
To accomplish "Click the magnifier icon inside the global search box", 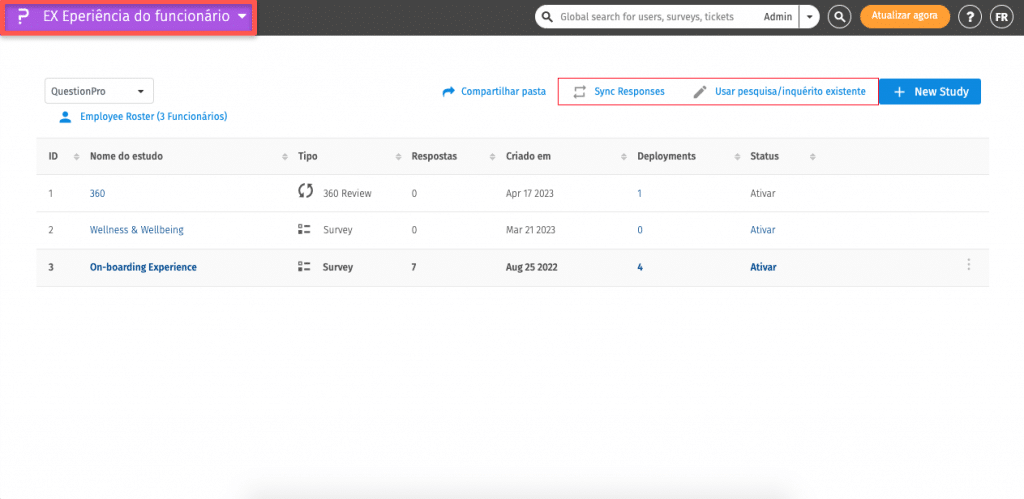I will (548, 17).
